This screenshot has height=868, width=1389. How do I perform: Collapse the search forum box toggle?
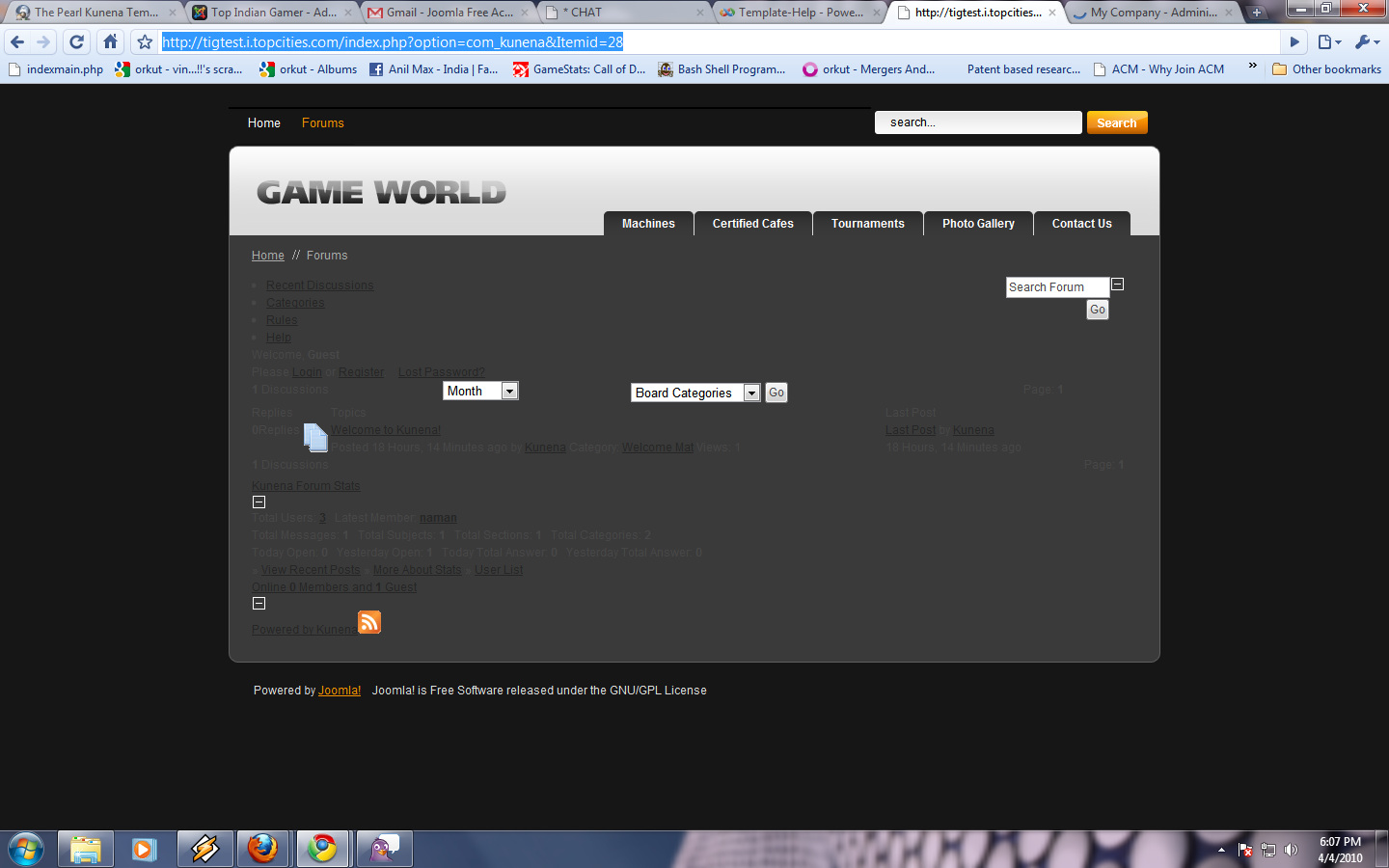point(1118,285)
